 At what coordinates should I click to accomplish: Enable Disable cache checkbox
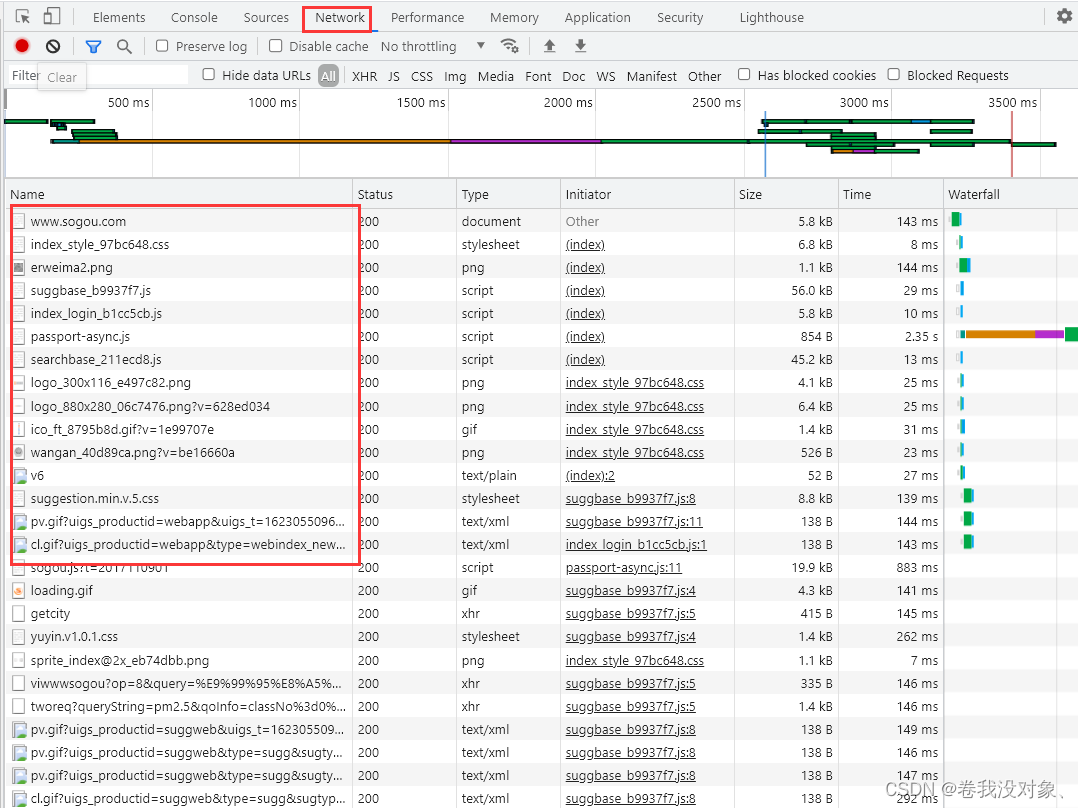(x=276, y=46)
